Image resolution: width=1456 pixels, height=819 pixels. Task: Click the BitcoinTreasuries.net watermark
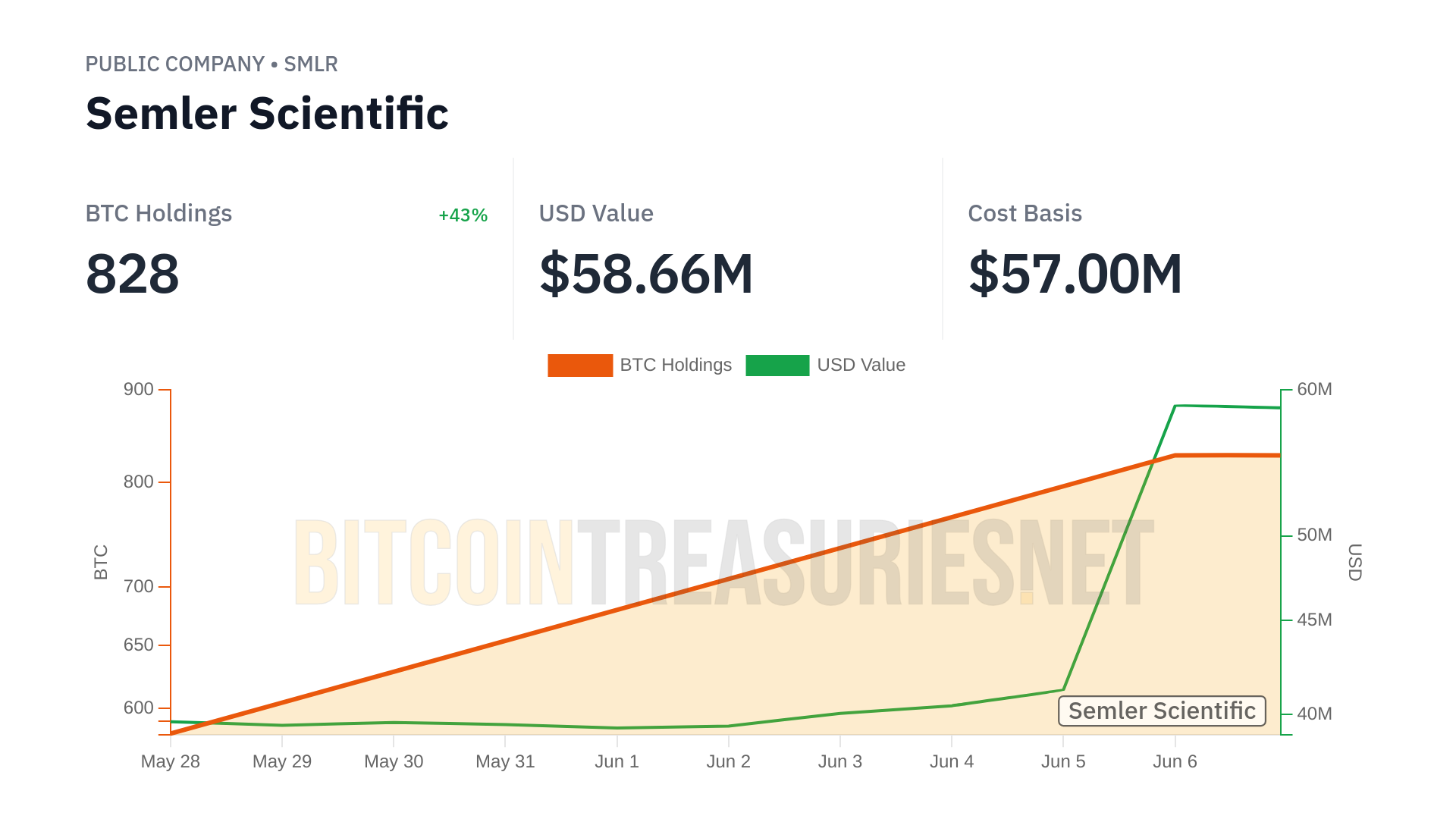pyautogui.click(x=724, y=563)
